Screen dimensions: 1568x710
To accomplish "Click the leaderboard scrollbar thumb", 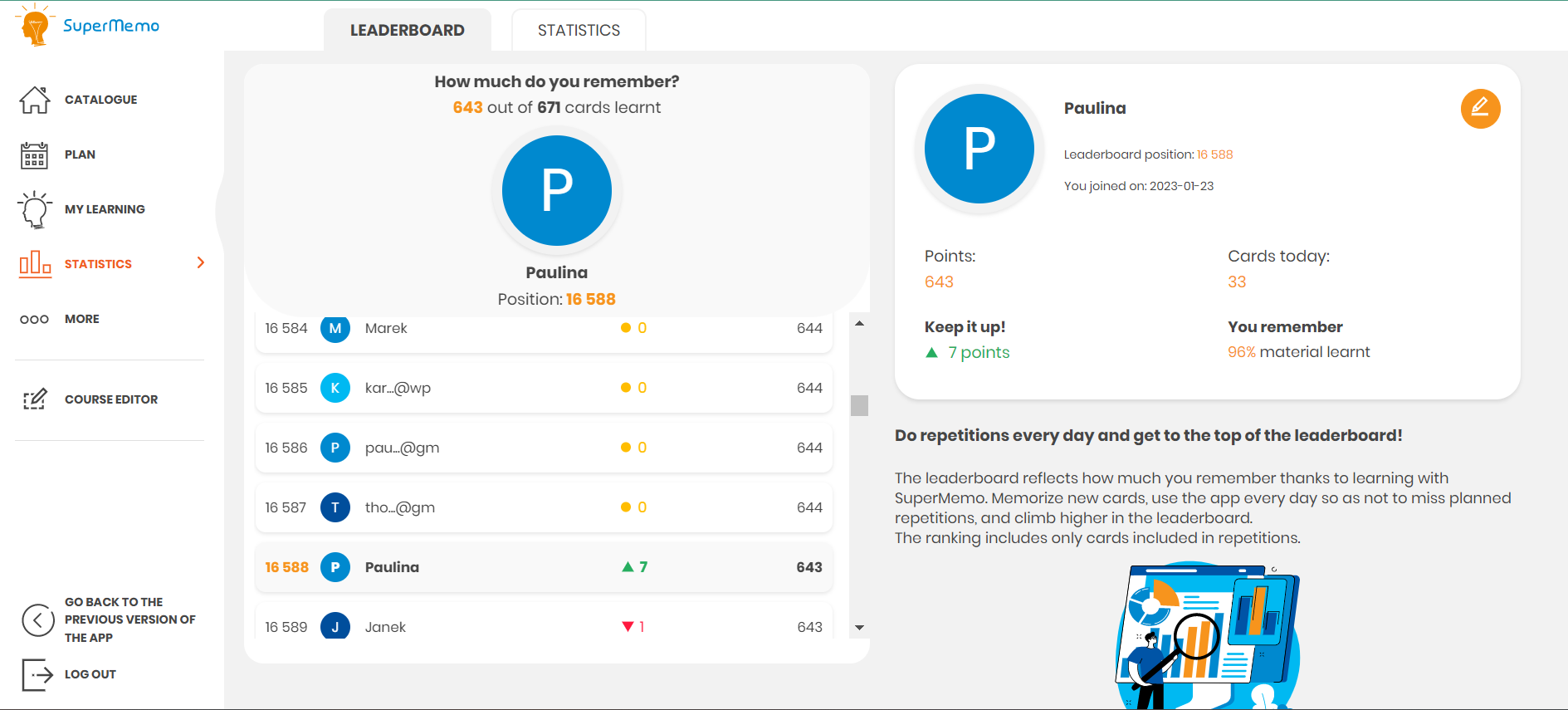I will 859,405.
